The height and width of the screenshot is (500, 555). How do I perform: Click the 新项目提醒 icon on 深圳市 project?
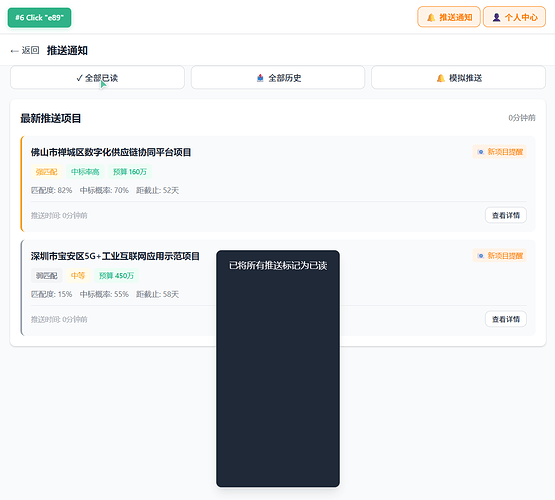[x=480, y=255]
